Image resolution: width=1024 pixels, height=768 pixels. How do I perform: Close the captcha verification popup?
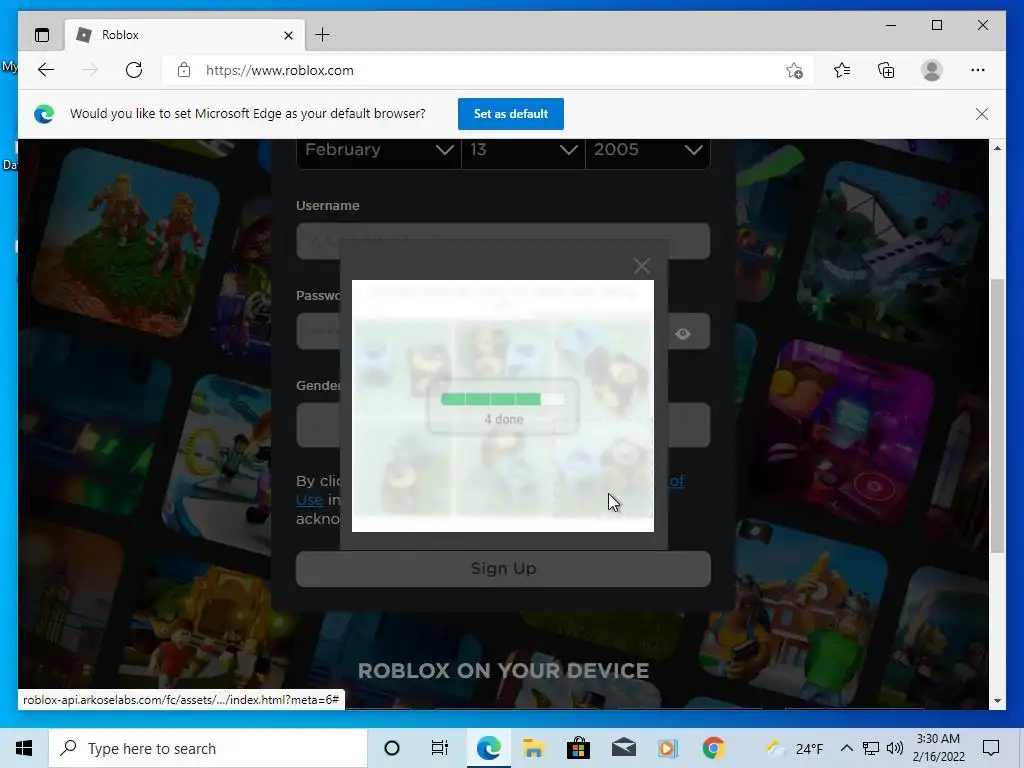(642, 266)
